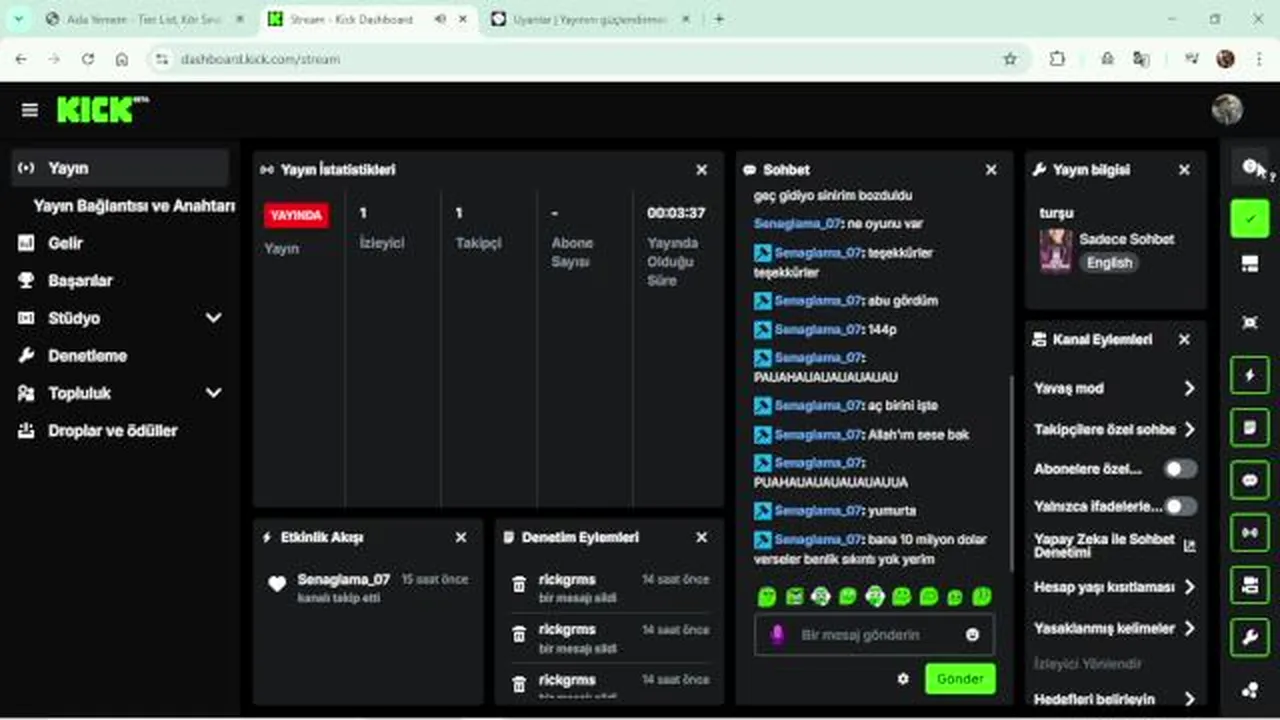The height and width of the screenshot is (720, 1280).
Task: Open Yasaklanmış kelimeler options
Action: [1189, 628]
